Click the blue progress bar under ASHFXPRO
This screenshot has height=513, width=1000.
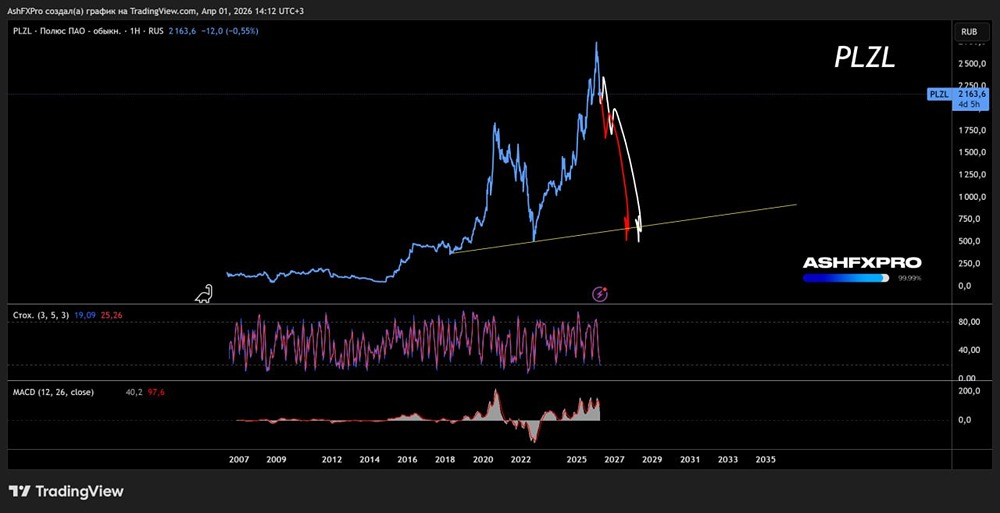[x=846, y=278]
